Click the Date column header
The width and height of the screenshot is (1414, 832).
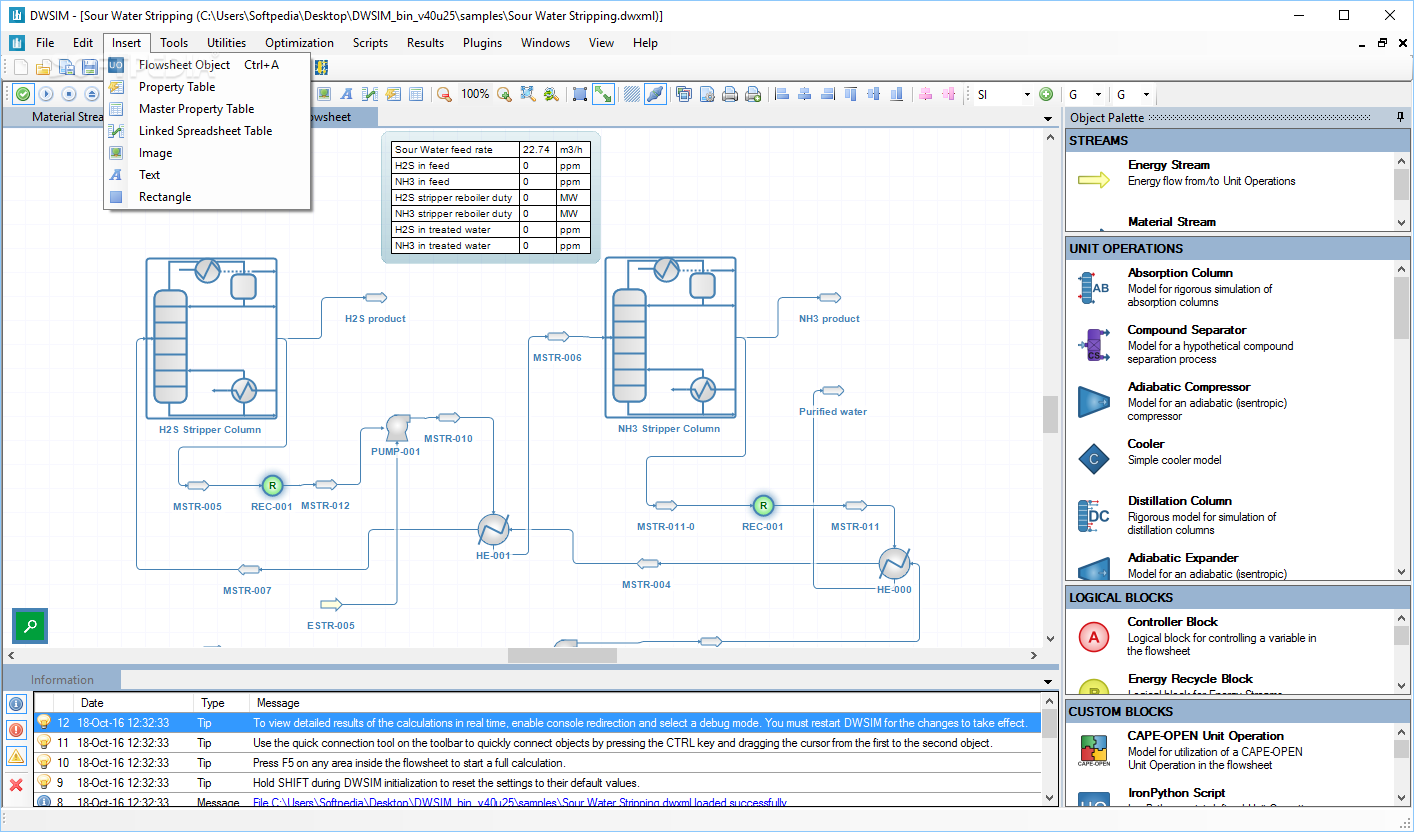135,703
